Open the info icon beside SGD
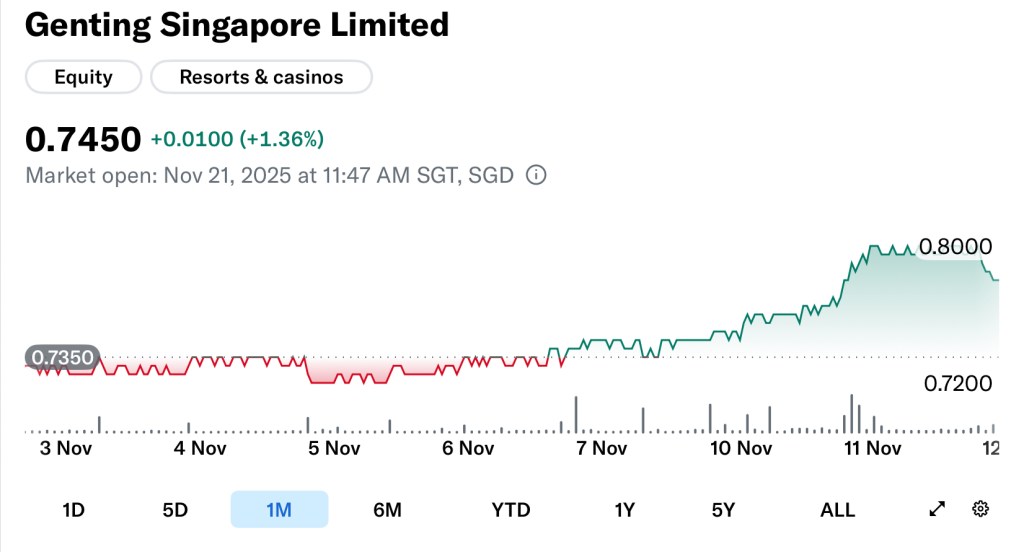The height and width of the screenshot is (552, 1024). pyautogui.click(x=536, y=176)
